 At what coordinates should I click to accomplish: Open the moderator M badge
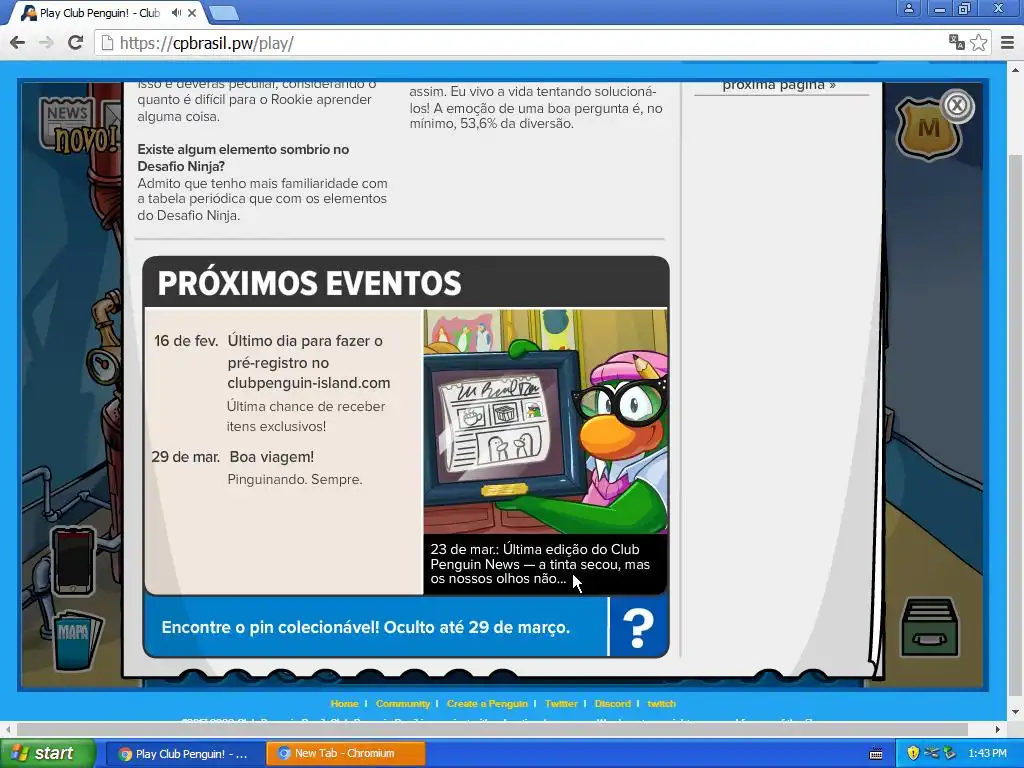pos(927,129)
